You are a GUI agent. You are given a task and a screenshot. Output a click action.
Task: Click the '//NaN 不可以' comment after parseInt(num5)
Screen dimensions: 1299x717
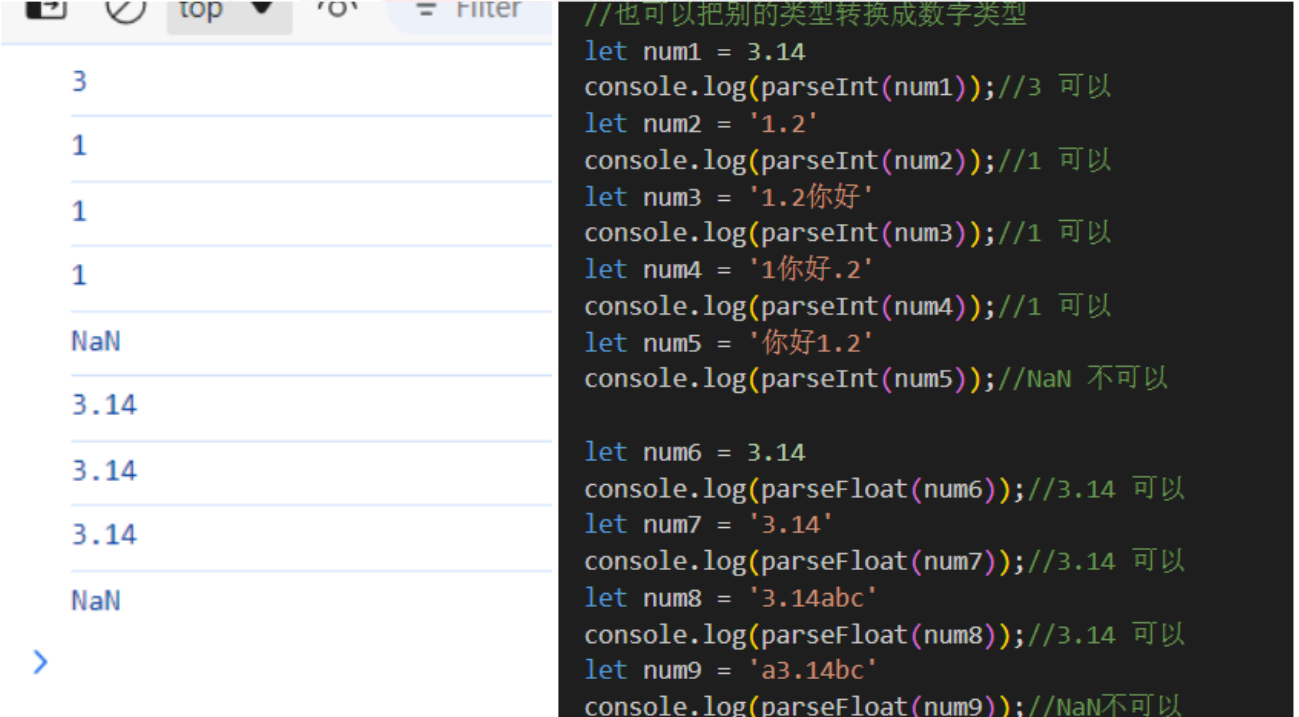click(x=1096, y=379)
